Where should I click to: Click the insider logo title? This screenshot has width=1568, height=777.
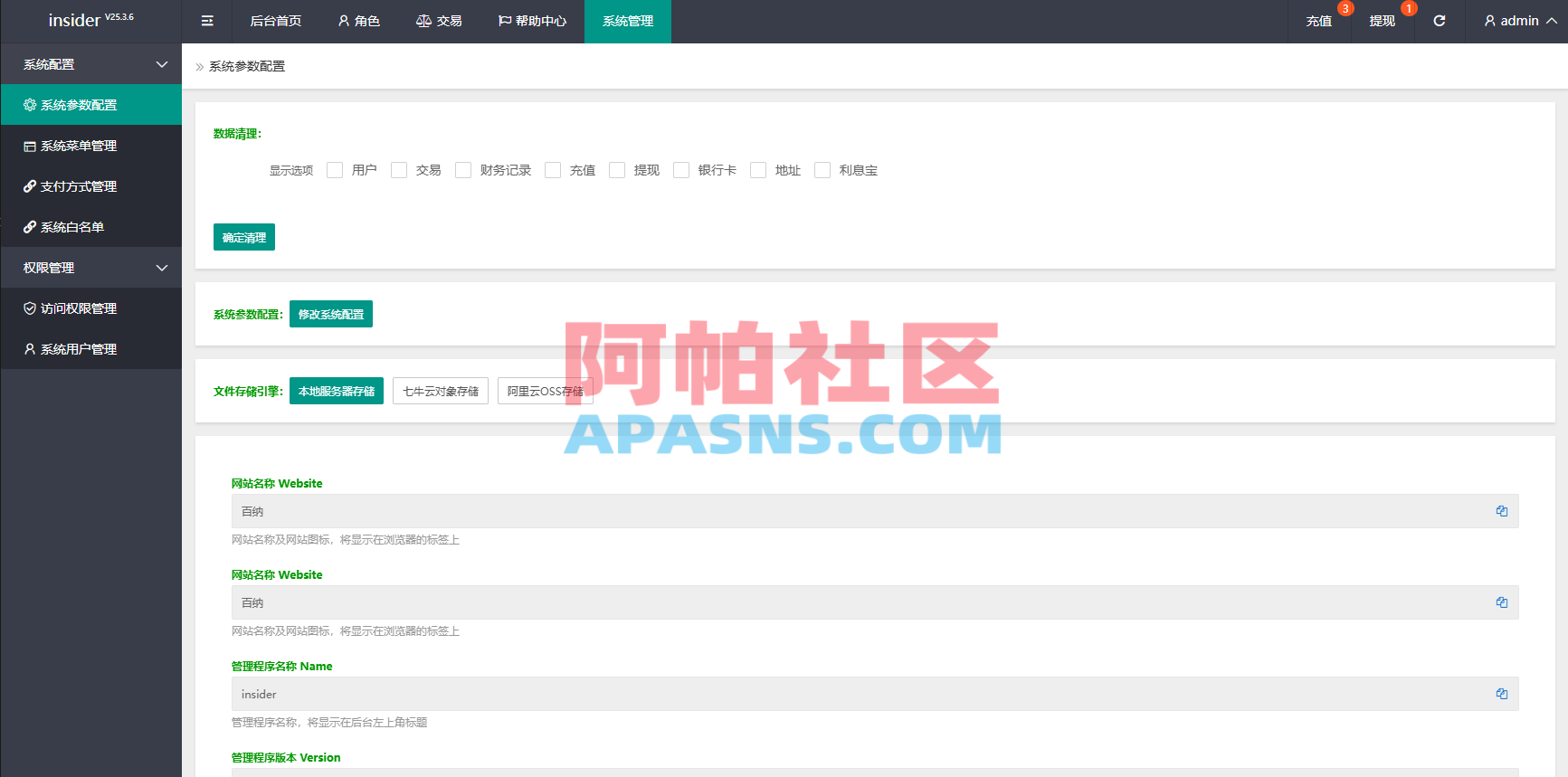point(90,20)
